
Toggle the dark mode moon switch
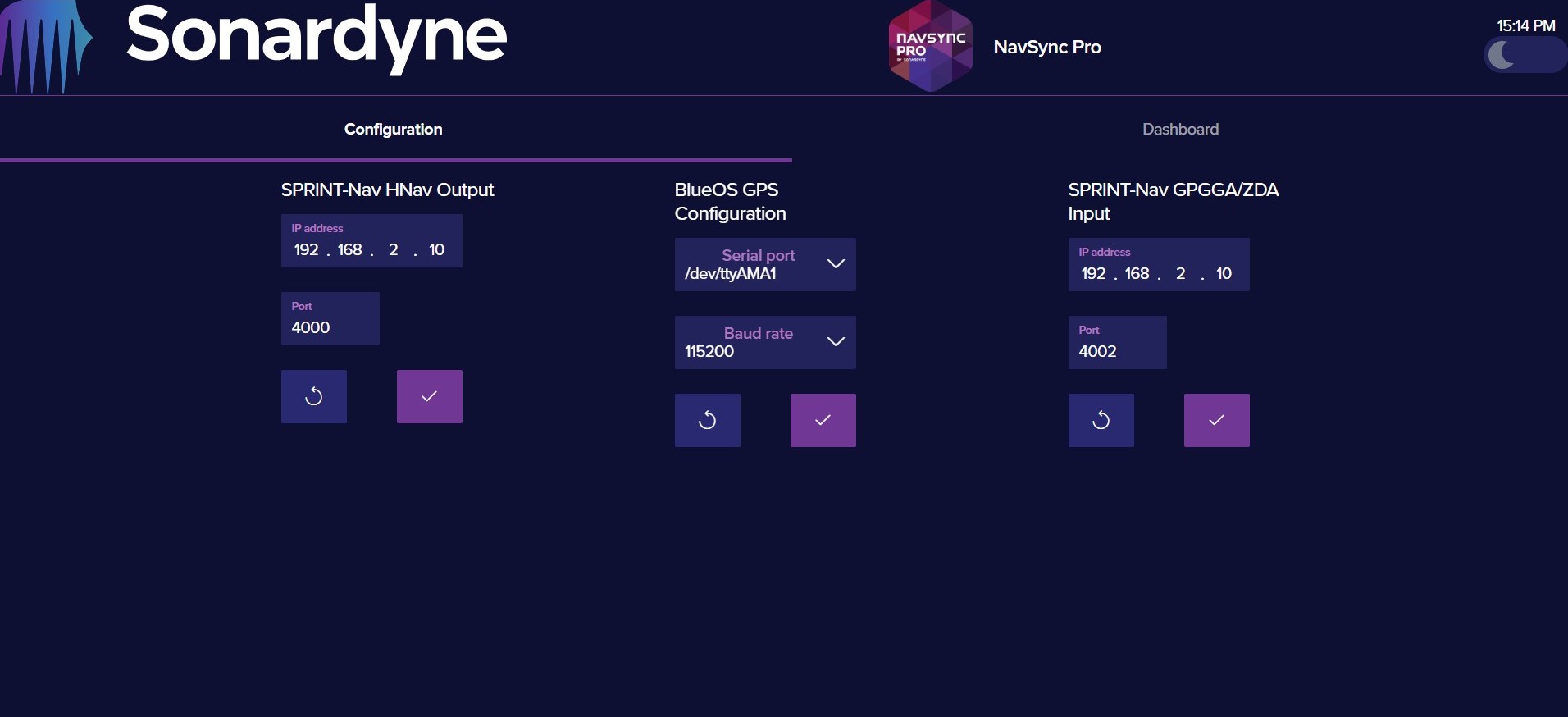point(1524,56)
